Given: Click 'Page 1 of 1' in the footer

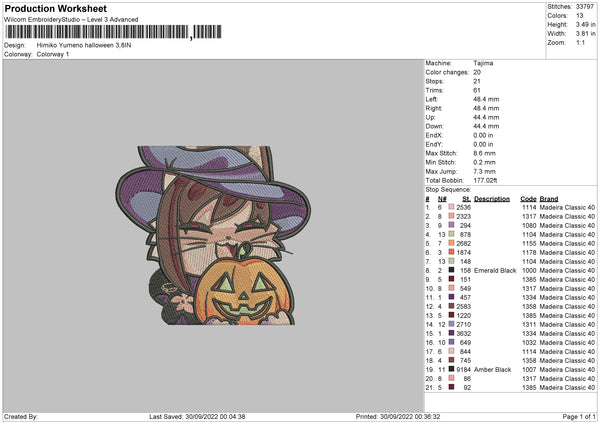Looking at the screenshot, I should [579, 416].
